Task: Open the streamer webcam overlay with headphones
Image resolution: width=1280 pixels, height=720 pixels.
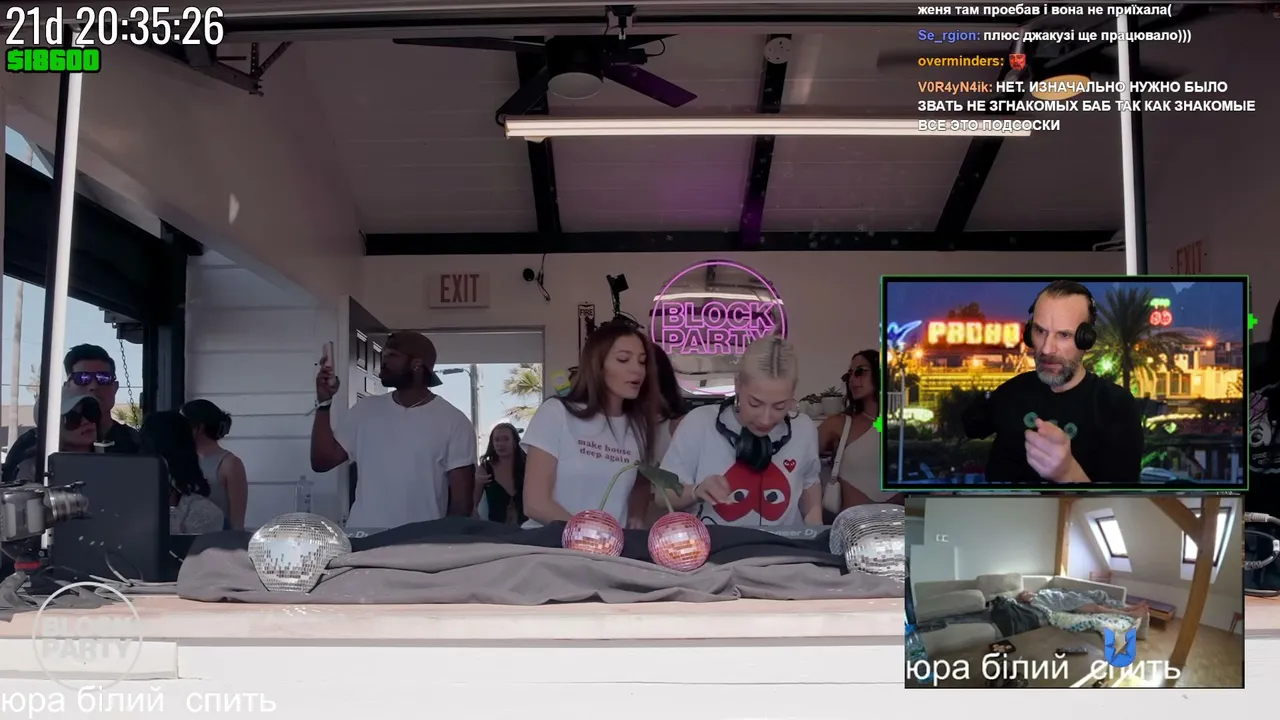Action: click(x=1065, y=383)
